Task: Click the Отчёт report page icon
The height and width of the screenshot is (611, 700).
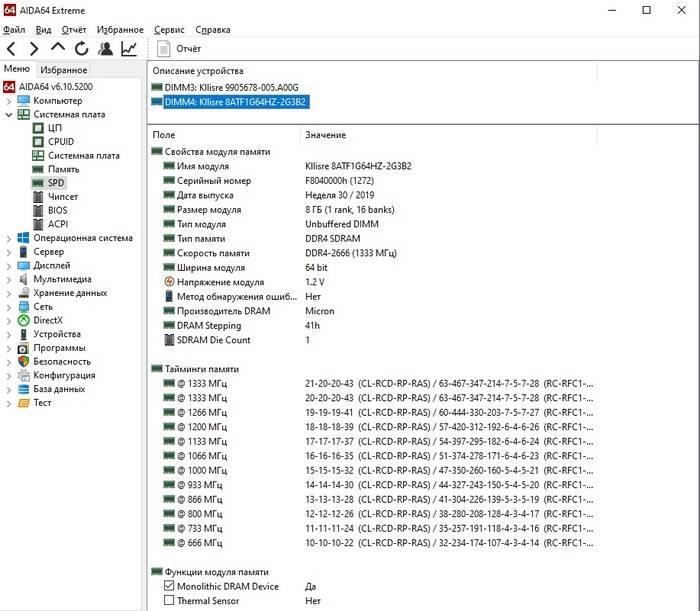Action: [x=164, y=49]
